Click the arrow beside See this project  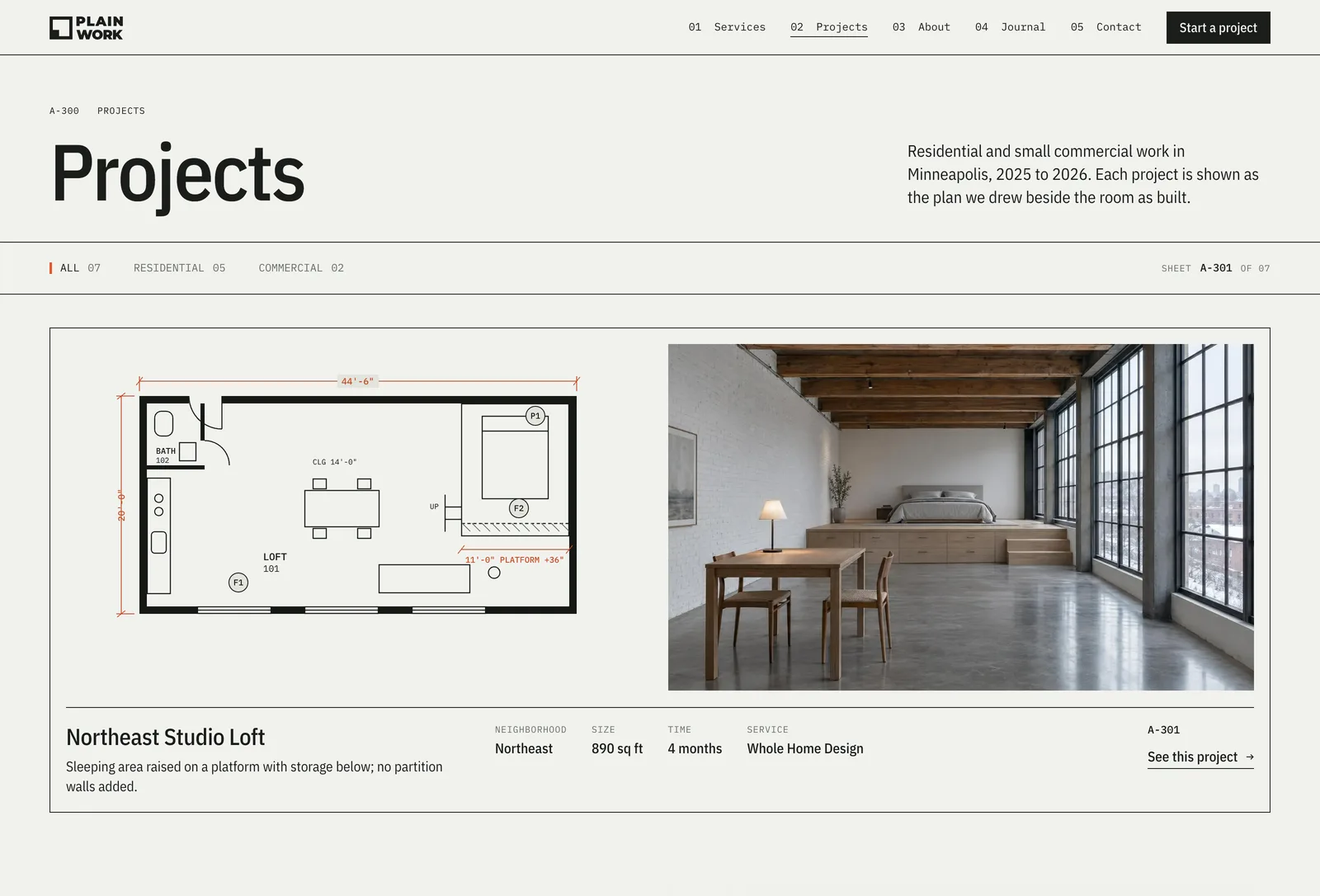pyautogui.click(x=1249, y=757)
